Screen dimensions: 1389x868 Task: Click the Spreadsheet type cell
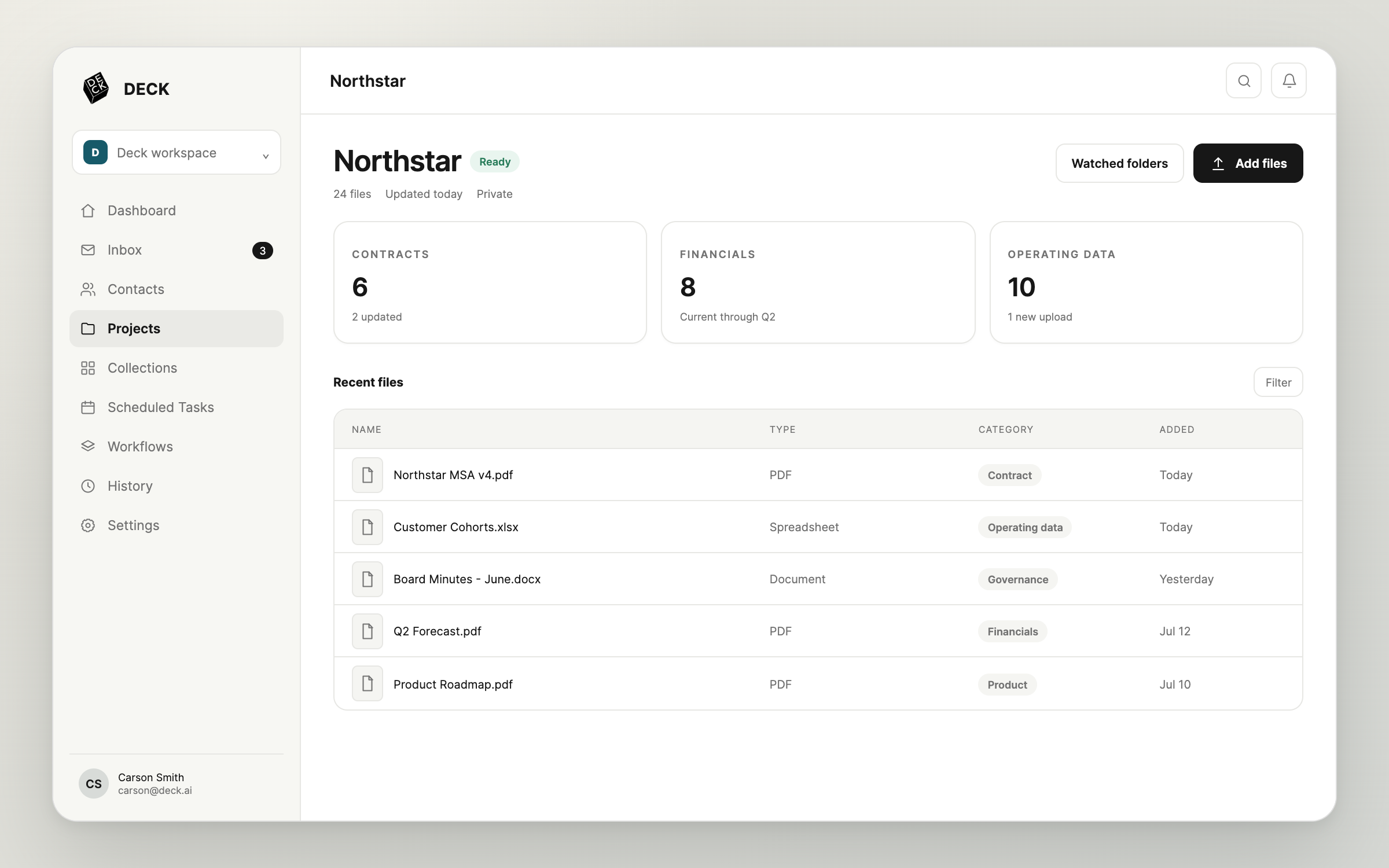(804, 527)
